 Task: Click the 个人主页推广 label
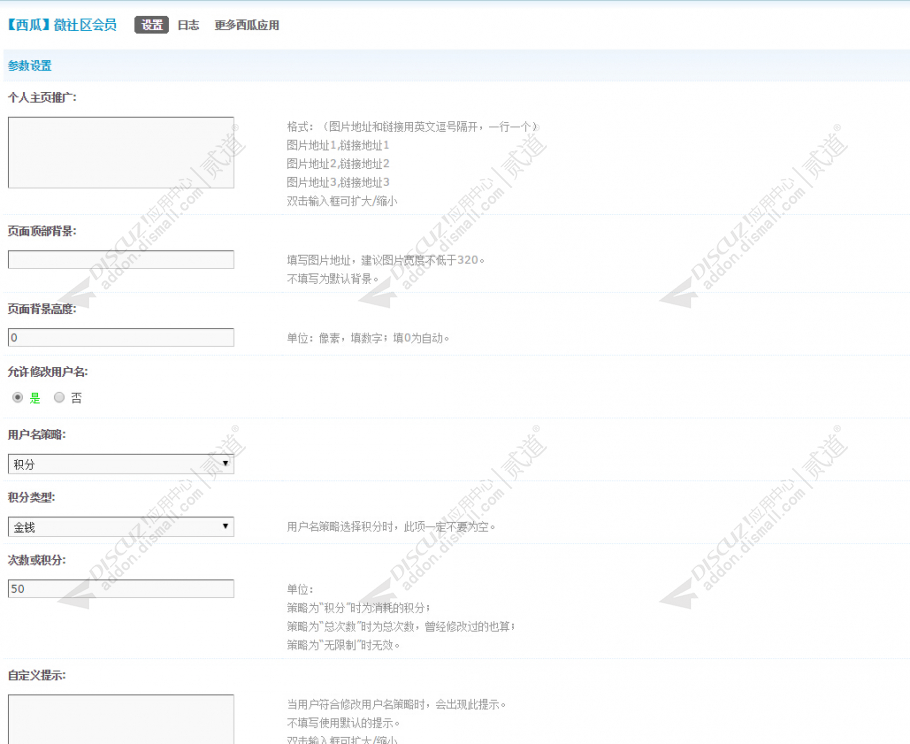click(x=42, y=97)
